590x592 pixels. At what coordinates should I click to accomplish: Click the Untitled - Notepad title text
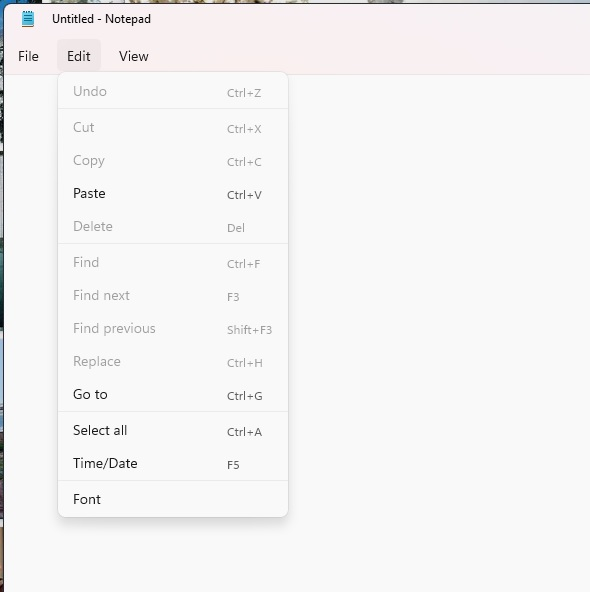(x=101, y=19)
